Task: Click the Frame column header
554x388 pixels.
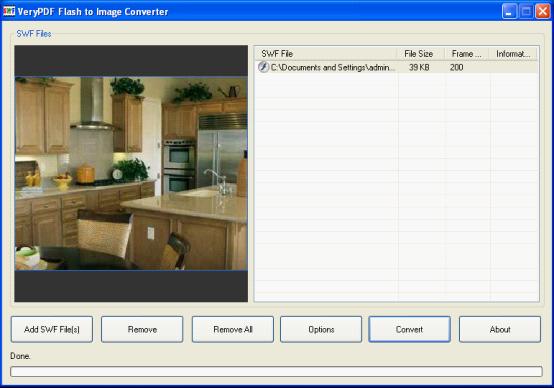Action: (467, 54)
